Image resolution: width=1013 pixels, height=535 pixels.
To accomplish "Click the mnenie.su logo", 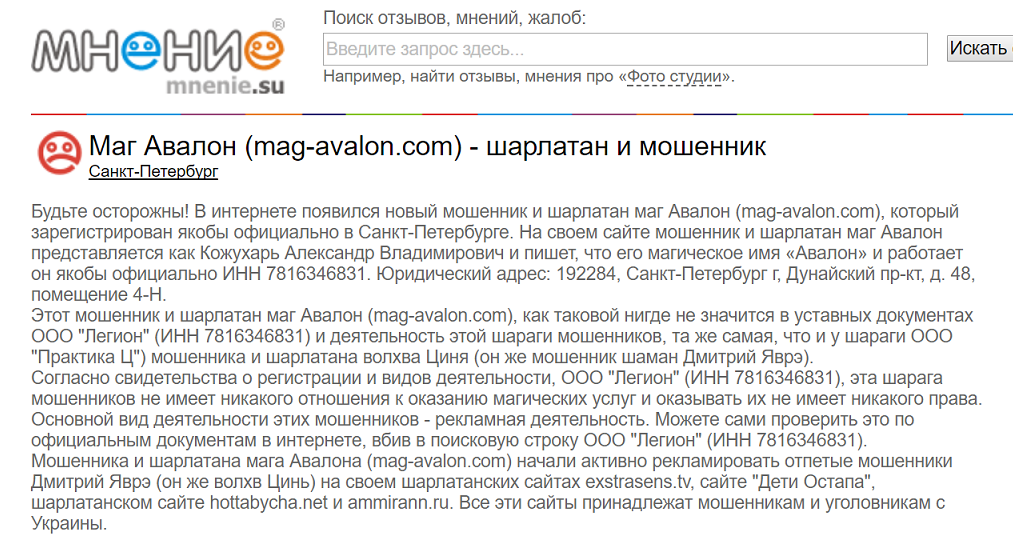I will (158, 57).
